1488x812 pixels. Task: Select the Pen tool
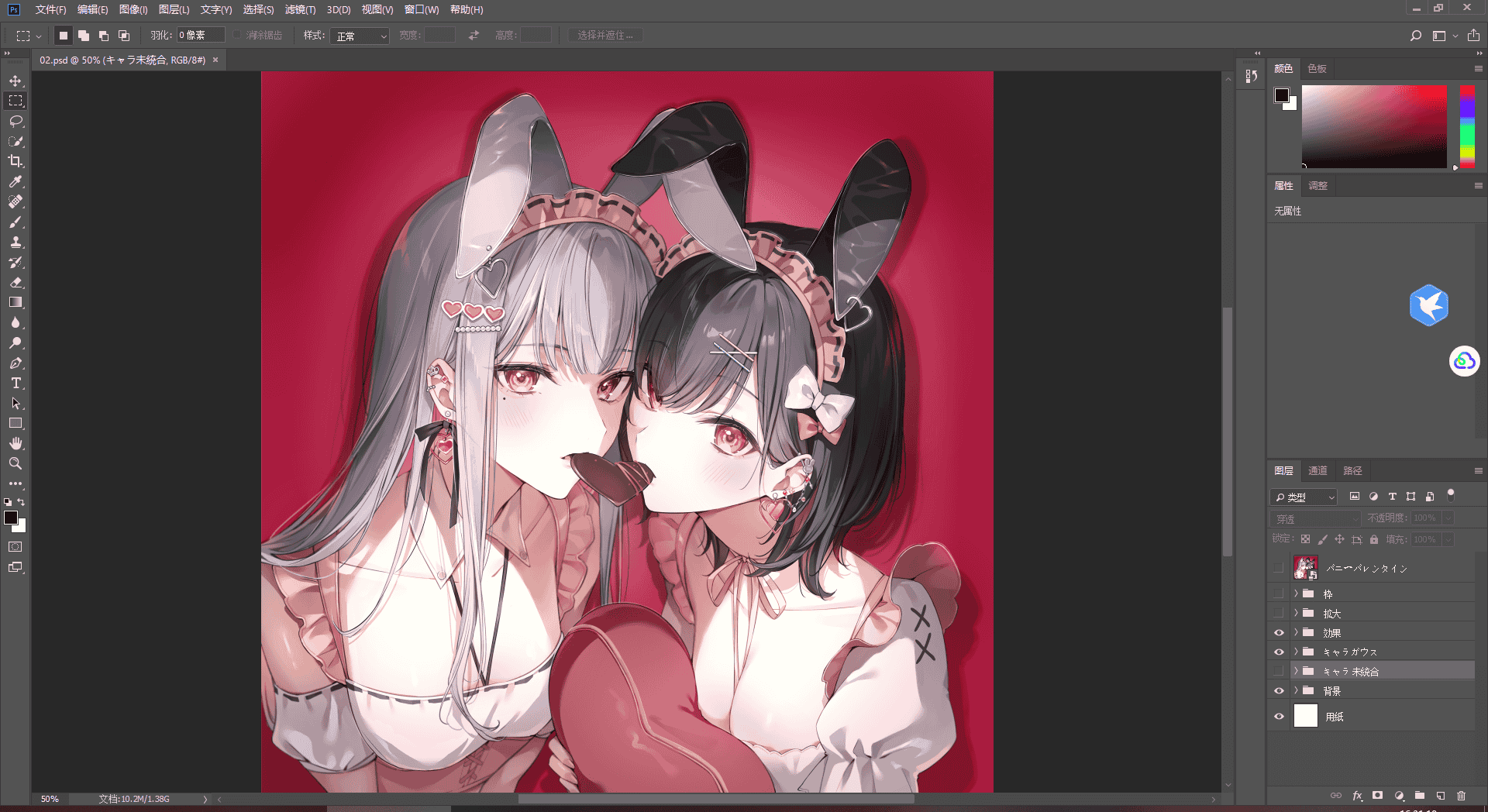tap(15, 363)
